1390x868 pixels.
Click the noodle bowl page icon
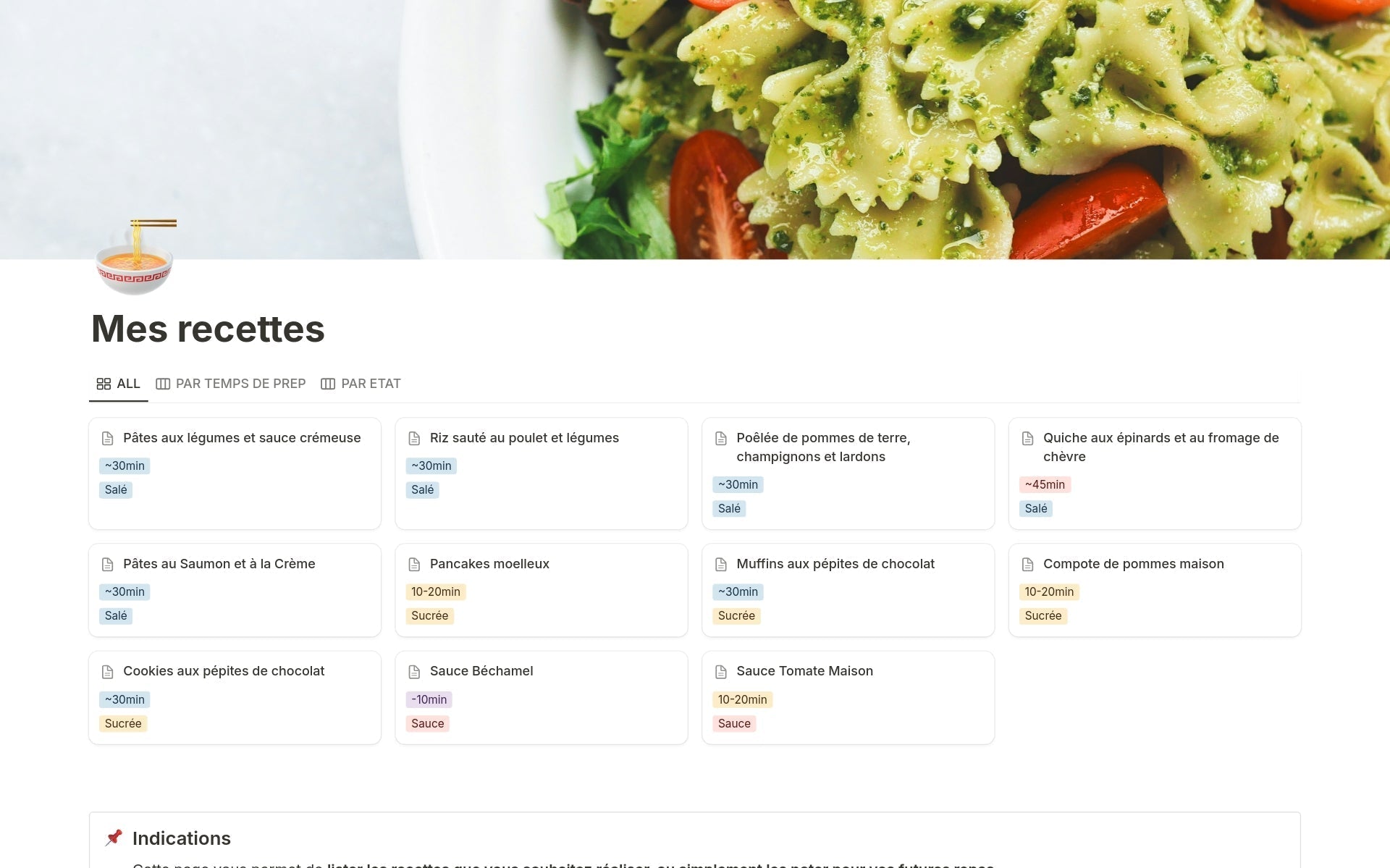pyautogui.click(x=135, y=258)
